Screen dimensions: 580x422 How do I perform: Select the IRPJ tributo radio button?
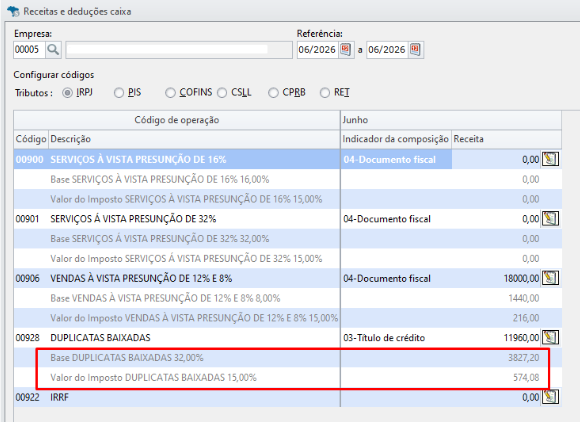(67, 92)
